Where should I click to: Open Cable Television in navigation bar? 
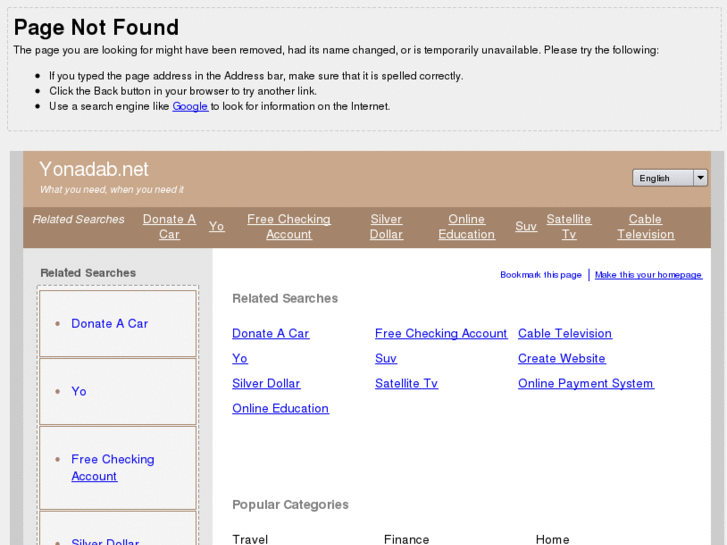tap(645, 227)
